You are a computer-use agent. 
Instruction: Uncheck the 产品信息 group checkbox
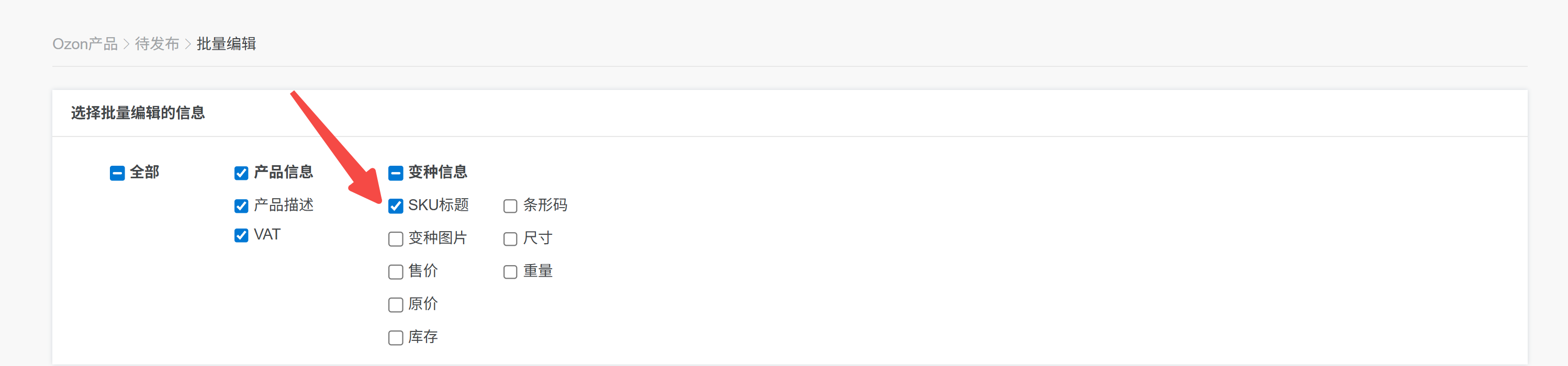[x=241, y=173]
